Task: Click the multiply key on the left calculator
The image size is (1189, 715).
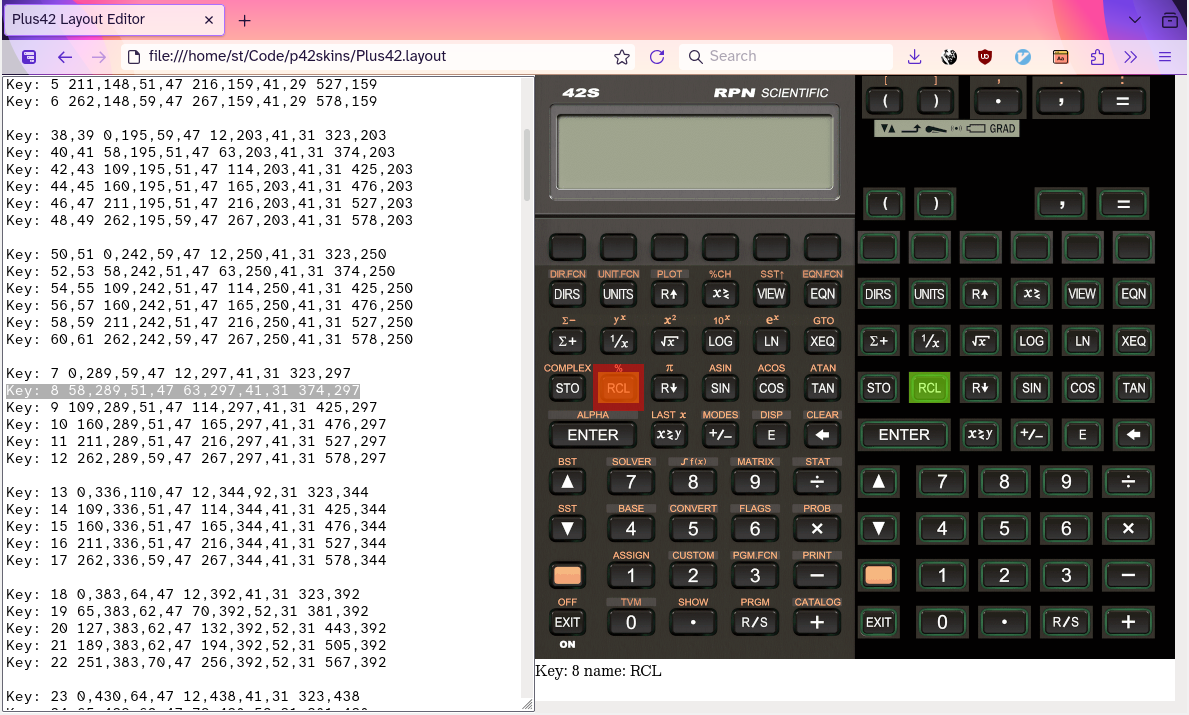Action: pos(817,529)
